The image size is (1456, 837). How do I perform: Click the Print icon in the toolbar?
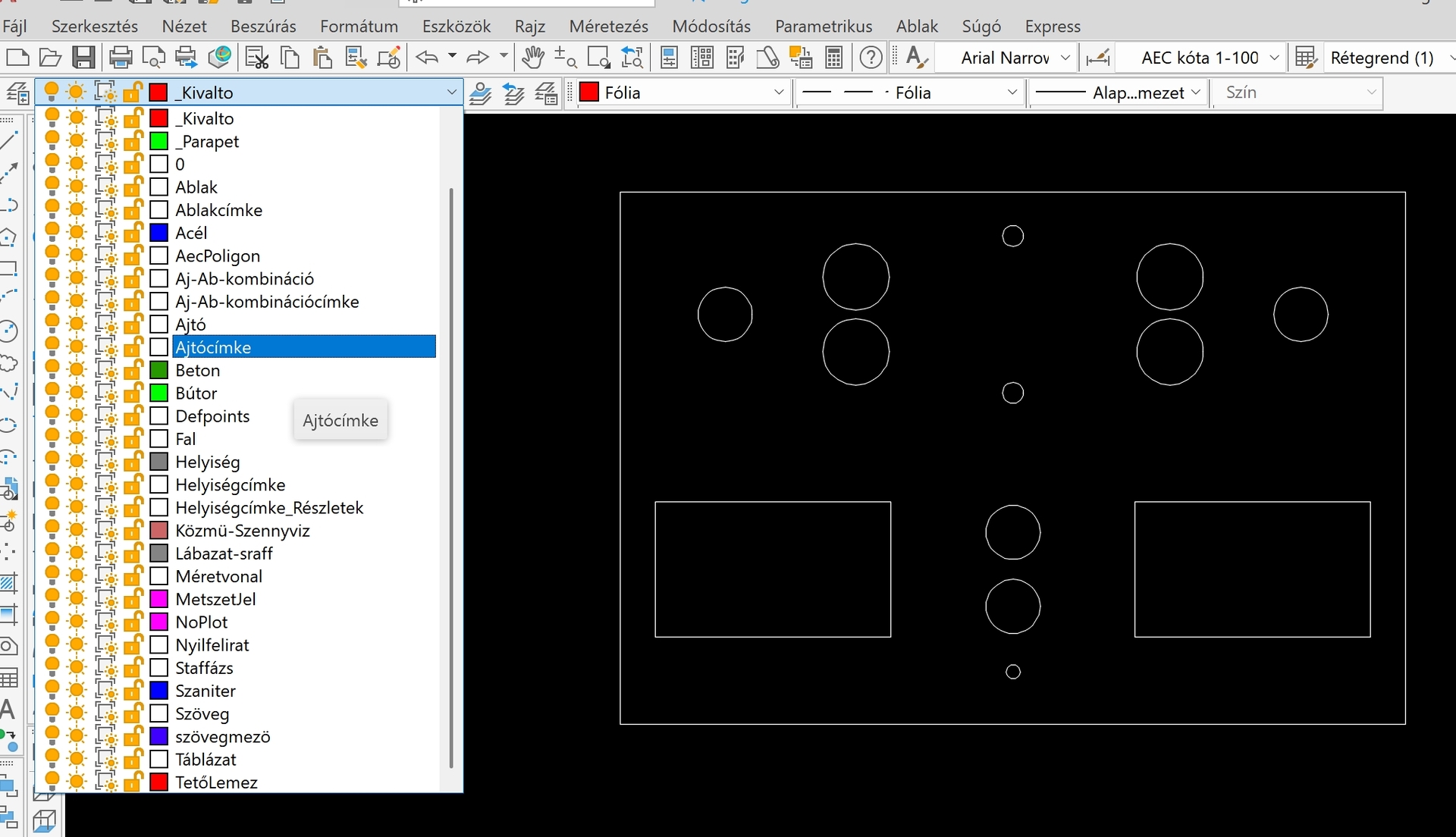tap(121, 58)
